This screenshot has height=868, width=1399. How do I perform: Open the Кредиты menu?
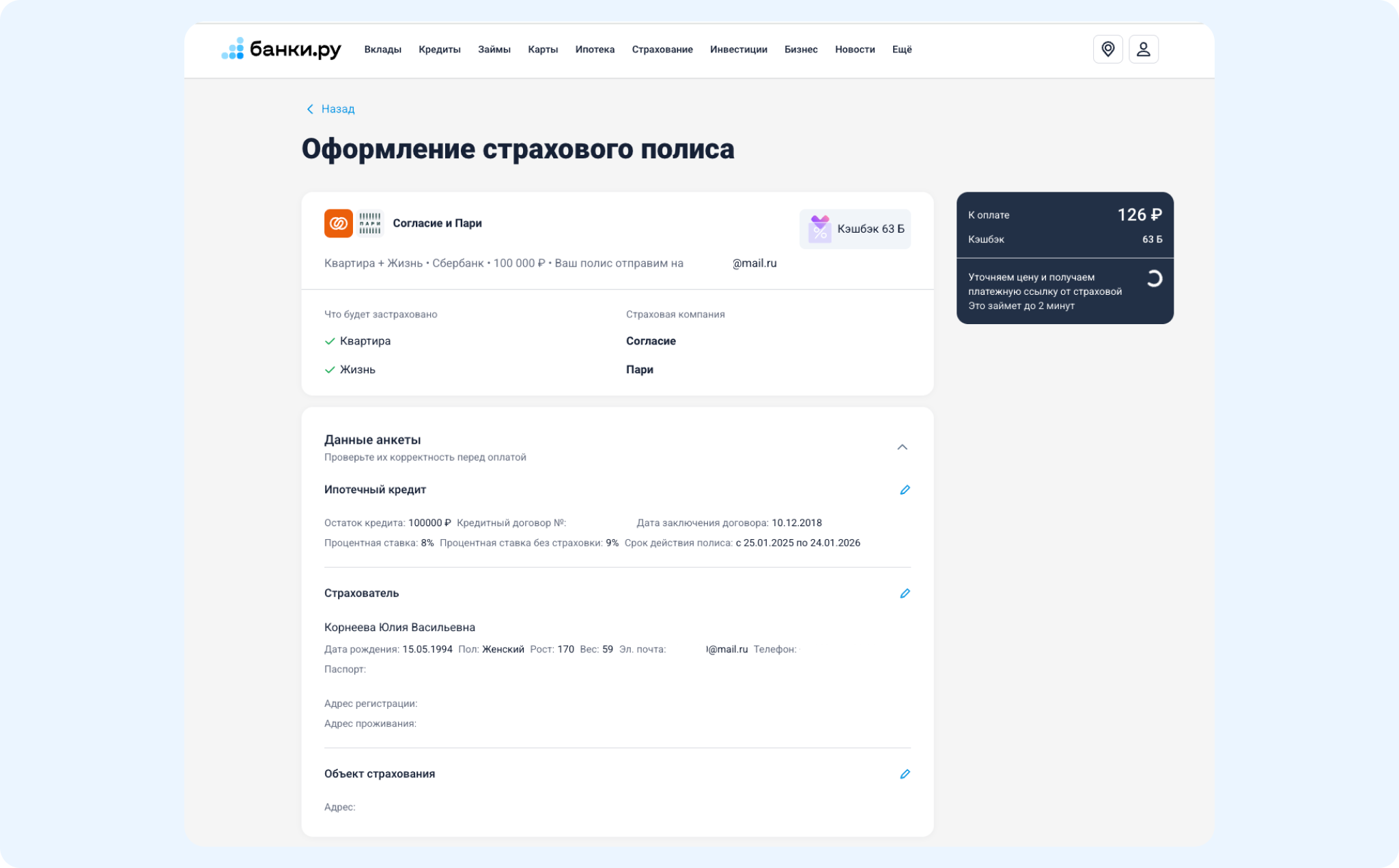[x=440, y=49]
